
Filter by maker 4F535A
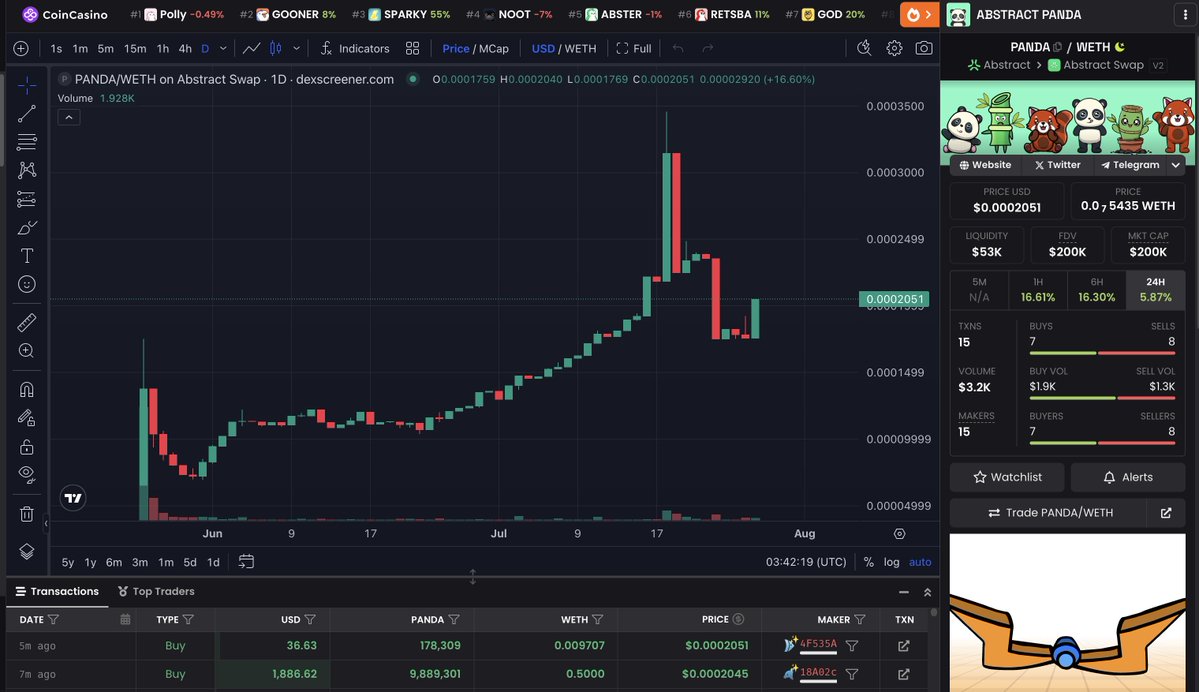tap(852, 645)
